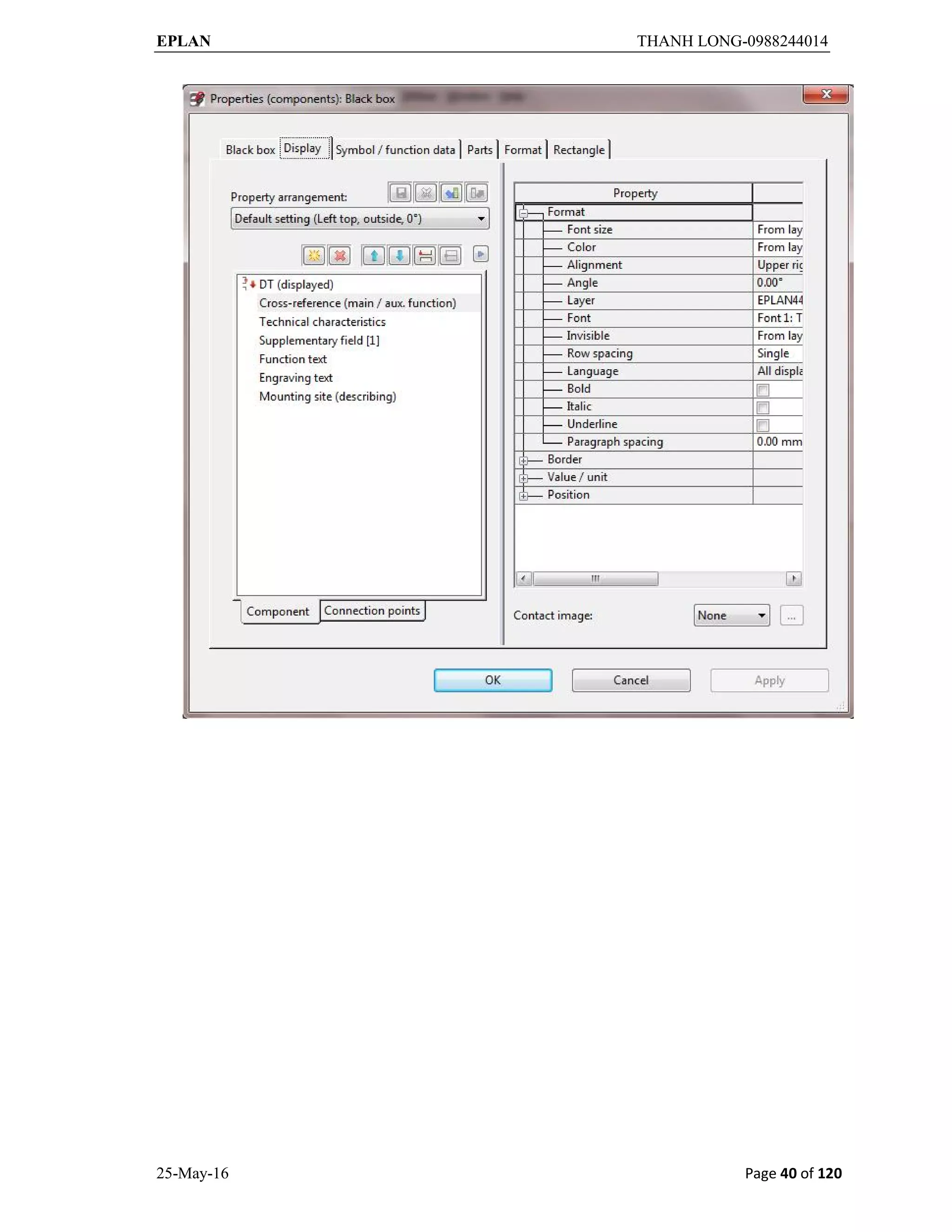Click the blue and green Import arrangement icon
The image size is (952, 1232).
(451, 193)
